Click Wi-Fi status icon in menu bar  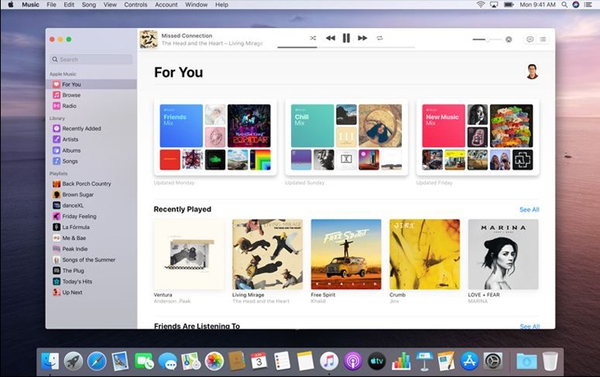click(x=481, y=5)
